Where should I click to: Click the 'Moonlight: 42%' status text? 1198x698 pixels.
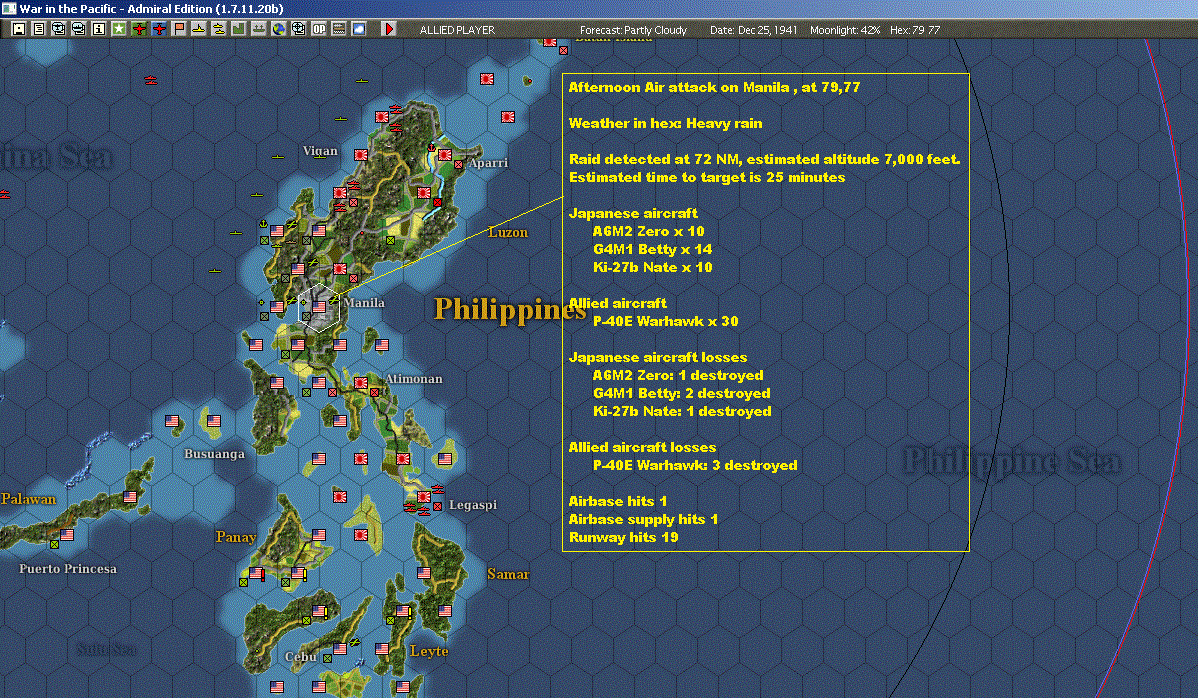click(x=845, y=30)
